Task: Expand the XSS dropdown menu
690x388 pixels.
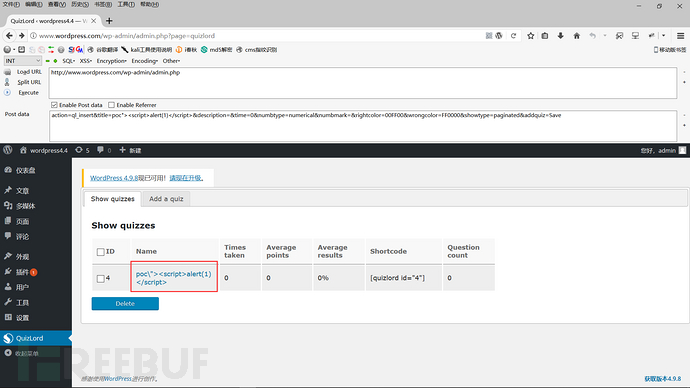Action: click(x=86, y=61)
